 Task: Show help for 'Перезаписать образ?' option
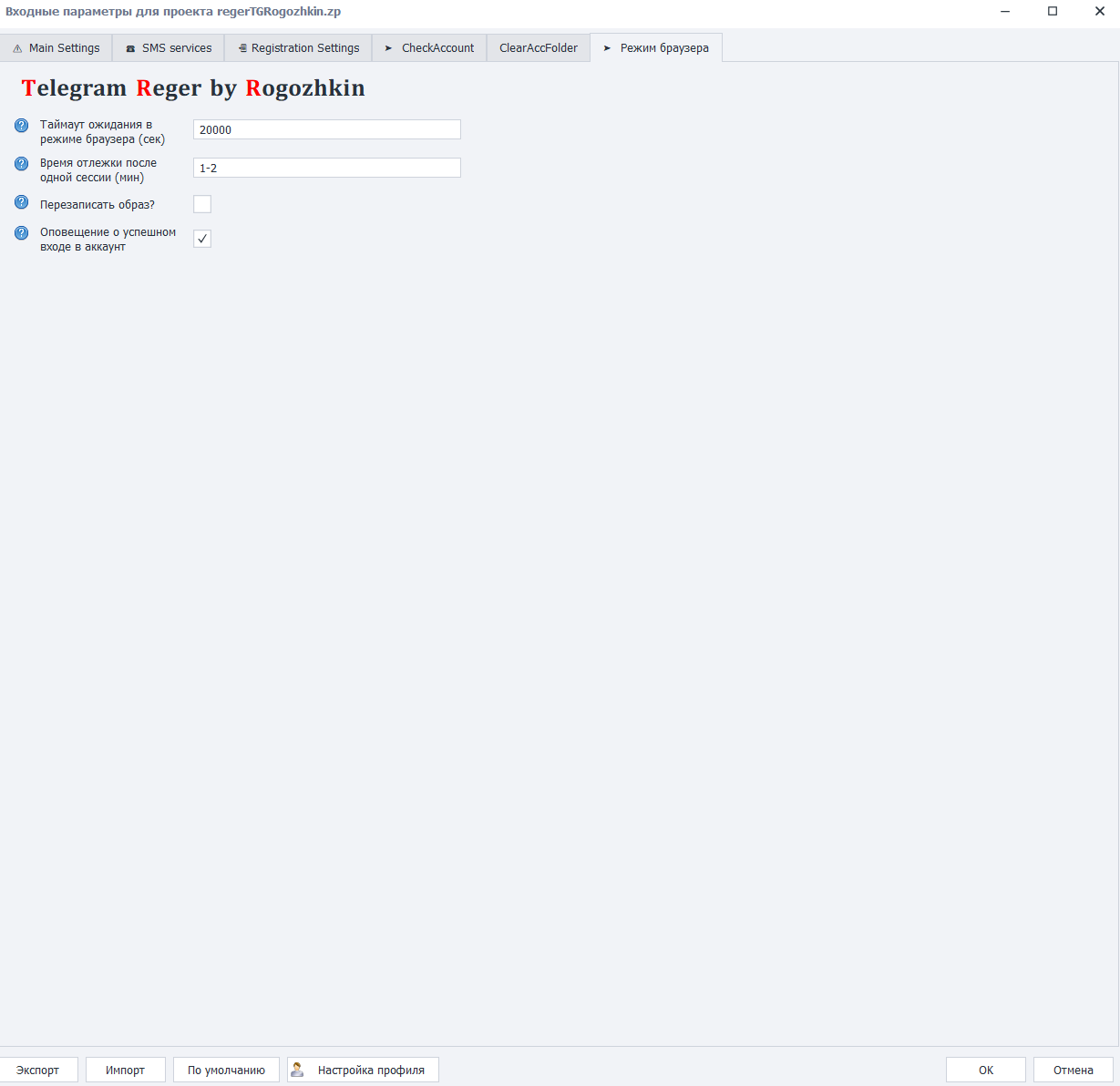pyautogui.click(x=22, y=201)
